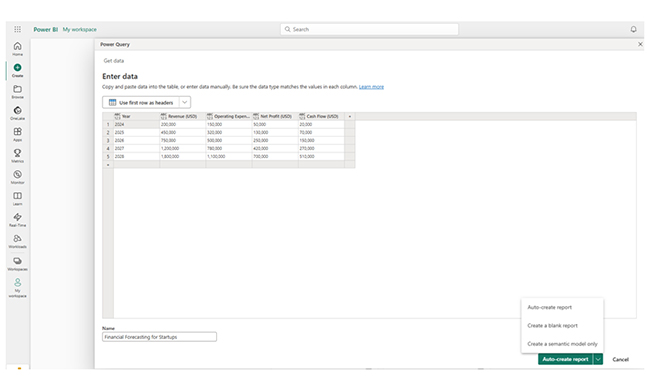Click the Search box at the top
The width and height of the screenshot is (650, 389).
click(369, 29)
